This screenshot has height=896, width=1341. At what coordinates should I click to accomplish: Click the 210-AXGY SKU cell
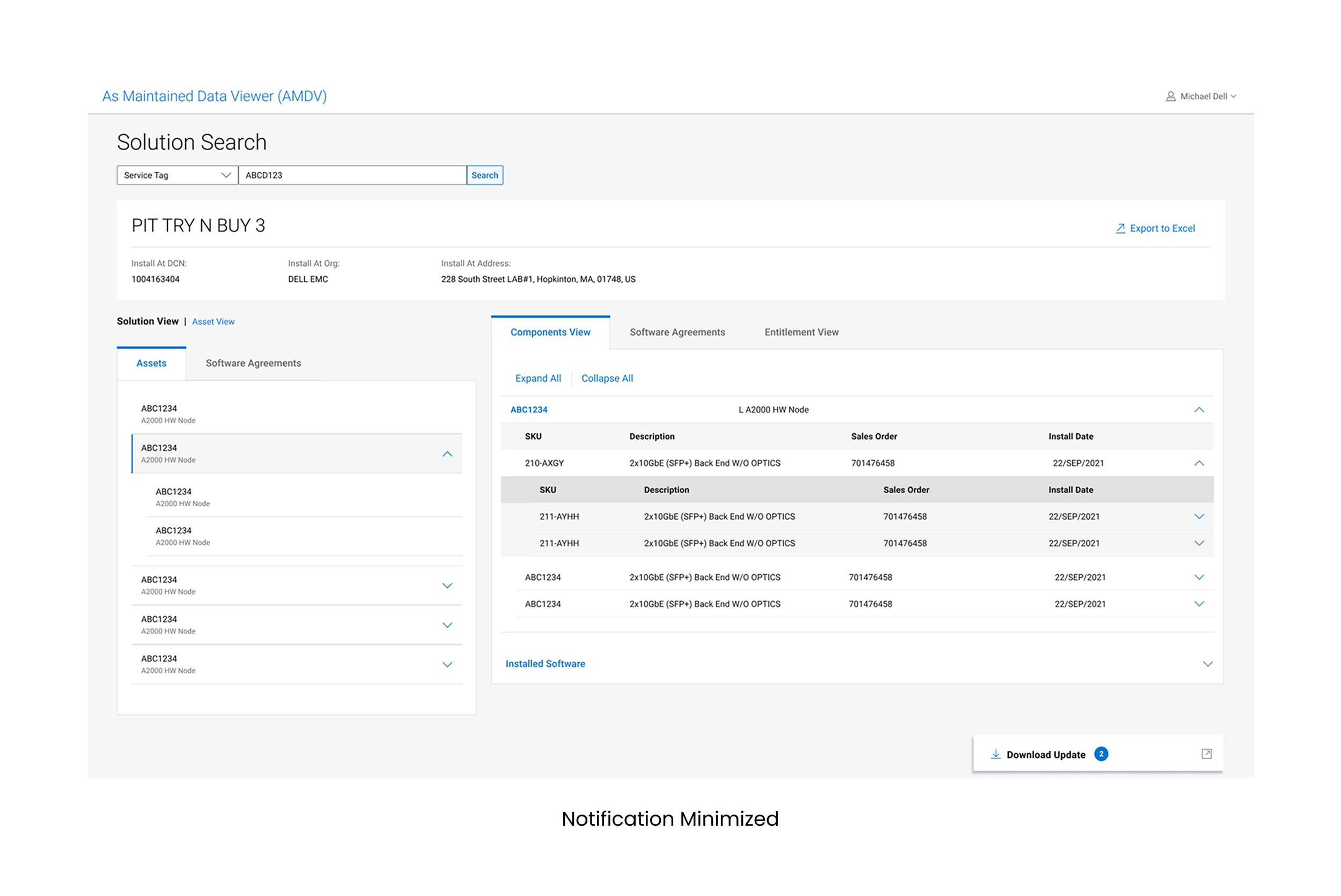(x=544, y=463)
